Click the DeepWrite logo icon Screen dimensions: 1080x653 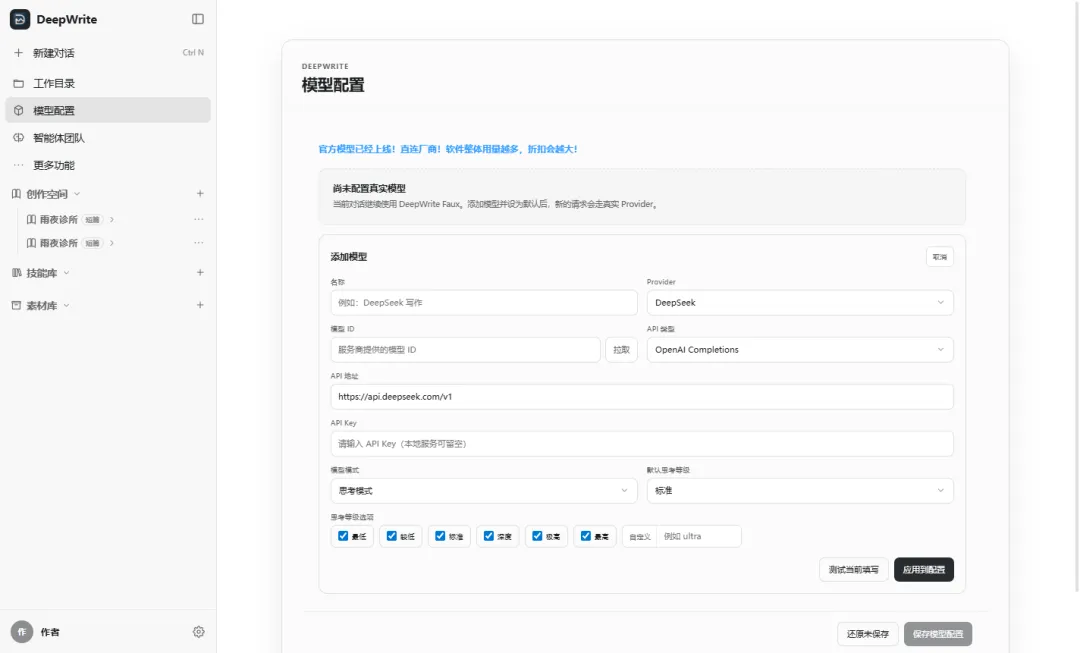click(x=20, y=19)
